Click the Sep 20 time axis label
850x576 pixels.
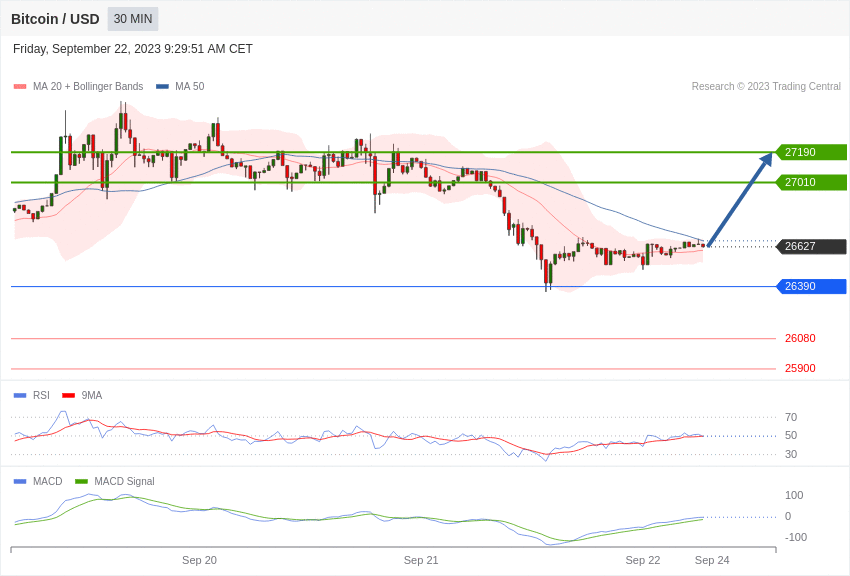click(x=199, y=560)
